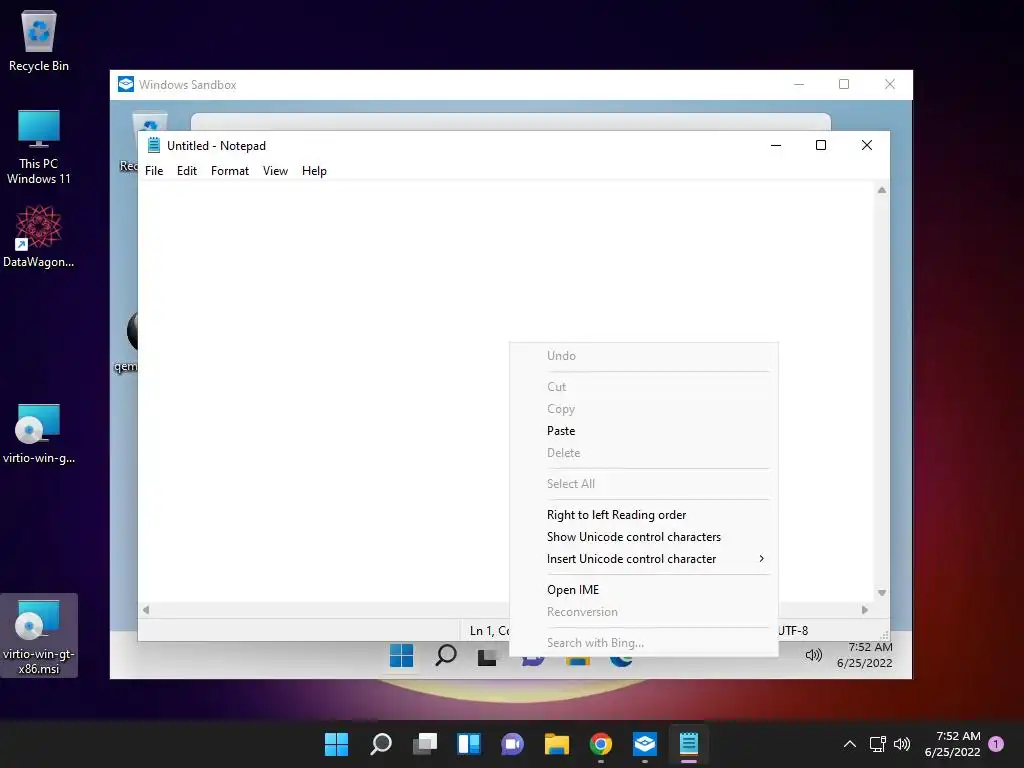The height and width of the screenshot is (768, 1024).
Task: Click Notepad icon in host taskbar
Action: [x=689, y=744]
